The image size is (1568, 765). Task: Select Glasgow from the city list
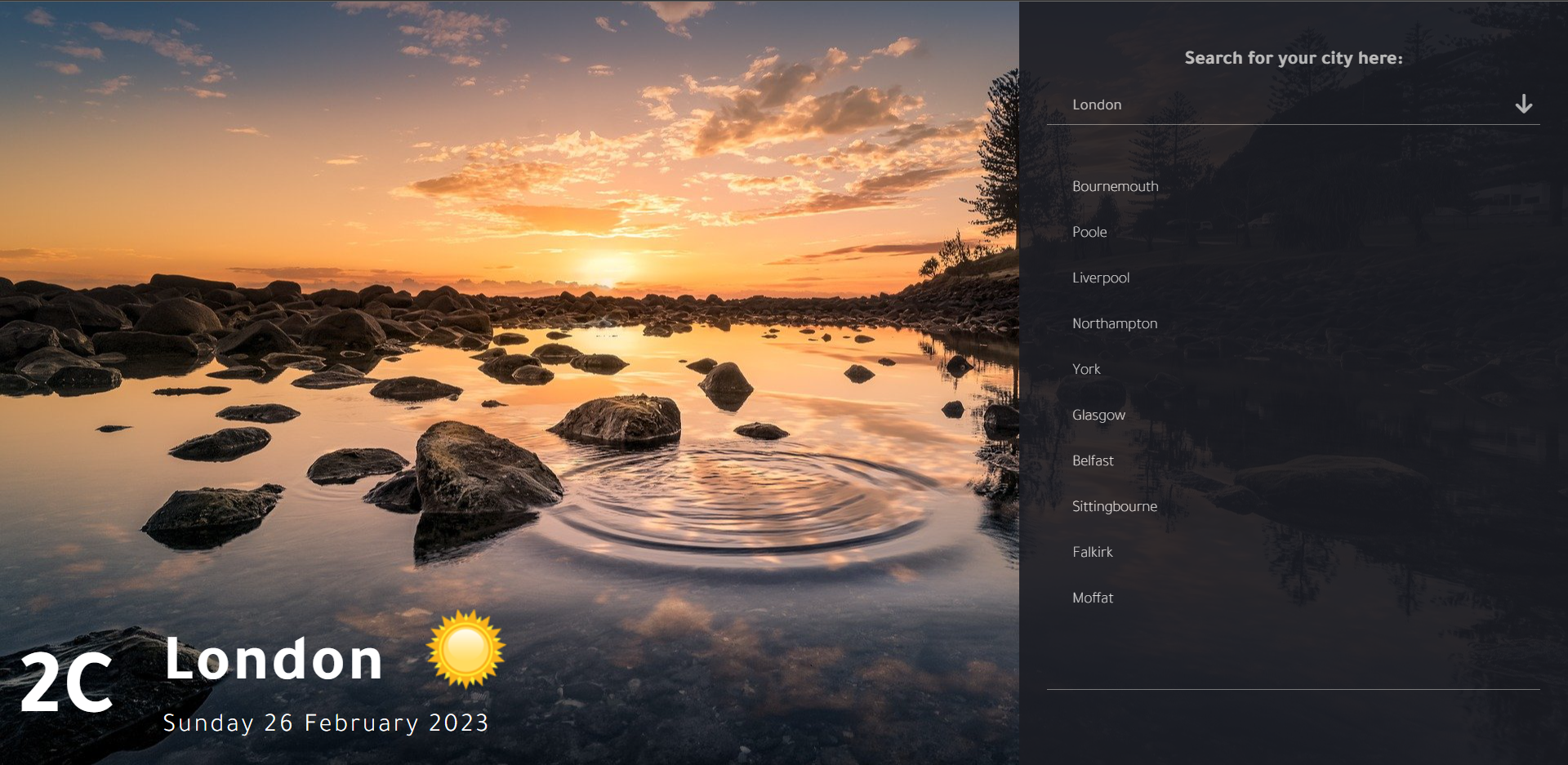pos(1098,415)
